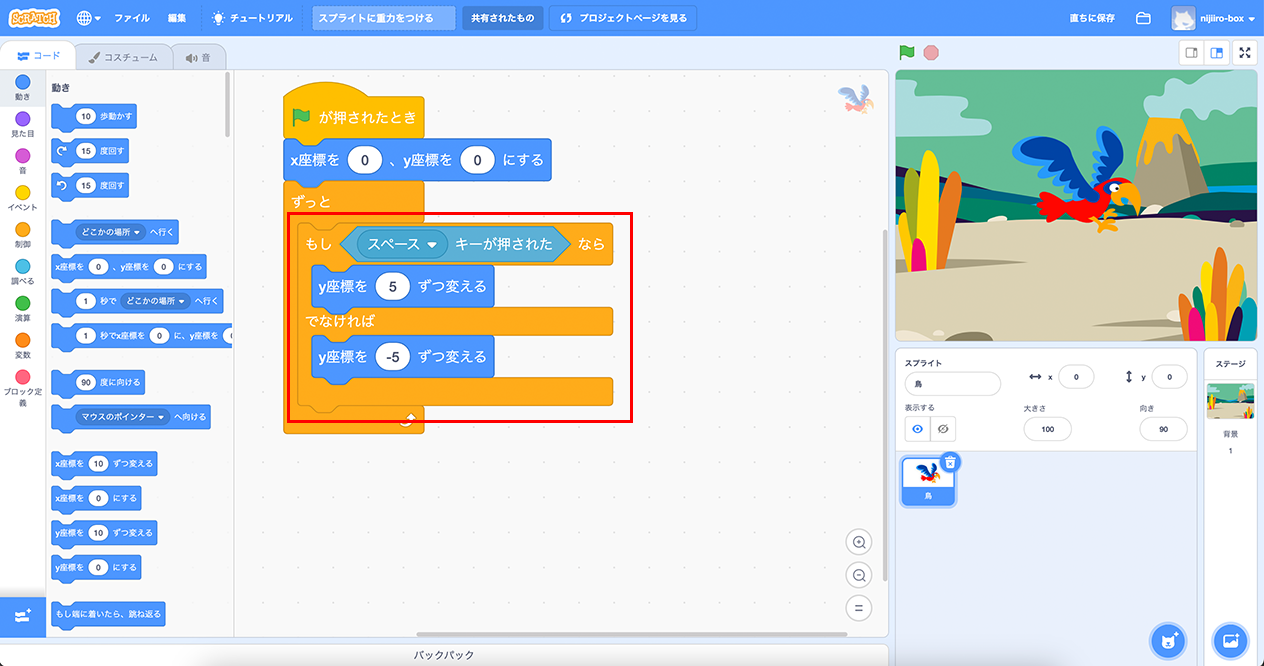Click the sprite name field 鳥
Image resolution: width=1264 pixels, height=666 pixels.
(x=952, y=384)
